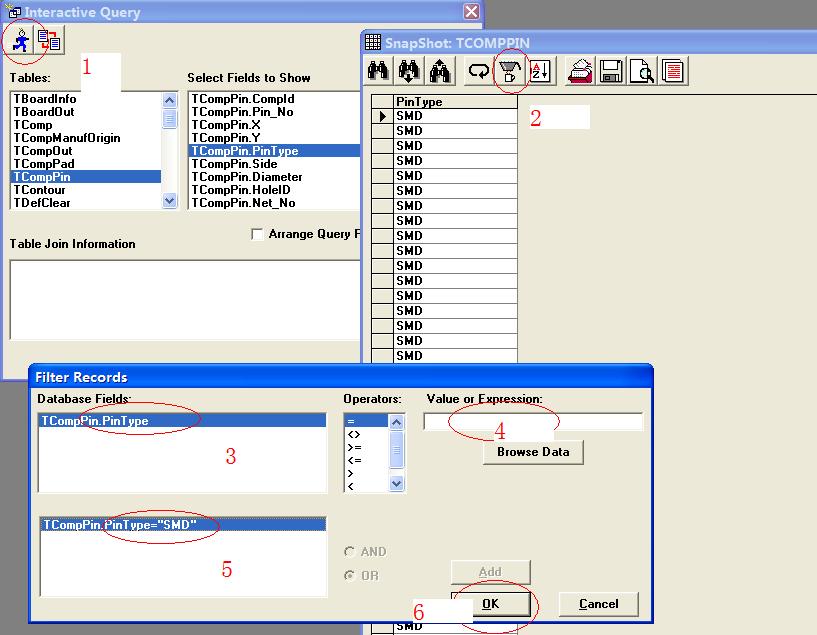Click the refresh loop icon in SnapShot toolbar
This screenshot has height=635, width=817.
pos(478,70)
